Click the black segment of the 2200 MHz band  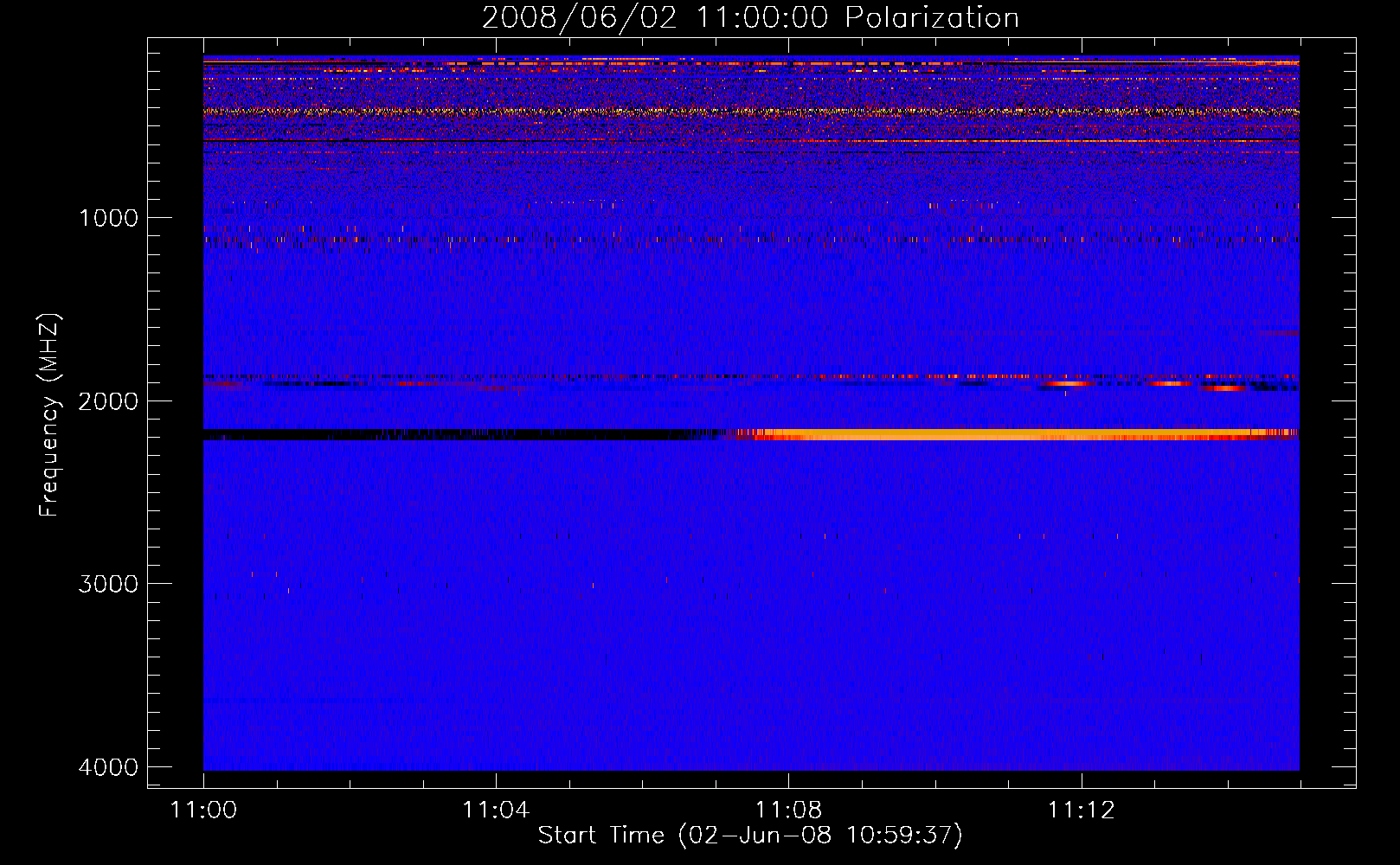(433, 434)
